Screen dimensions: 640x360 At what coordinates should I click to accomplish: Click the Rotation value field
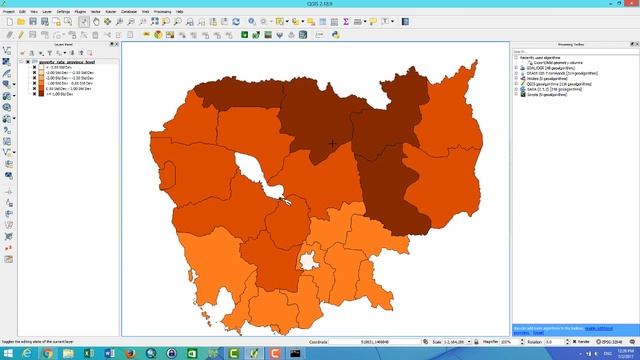tap(555, 342)
